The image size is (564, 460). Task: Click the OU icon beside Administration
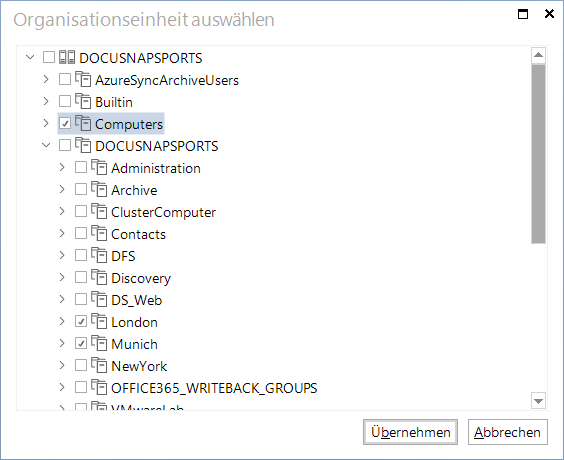[99, 168]
